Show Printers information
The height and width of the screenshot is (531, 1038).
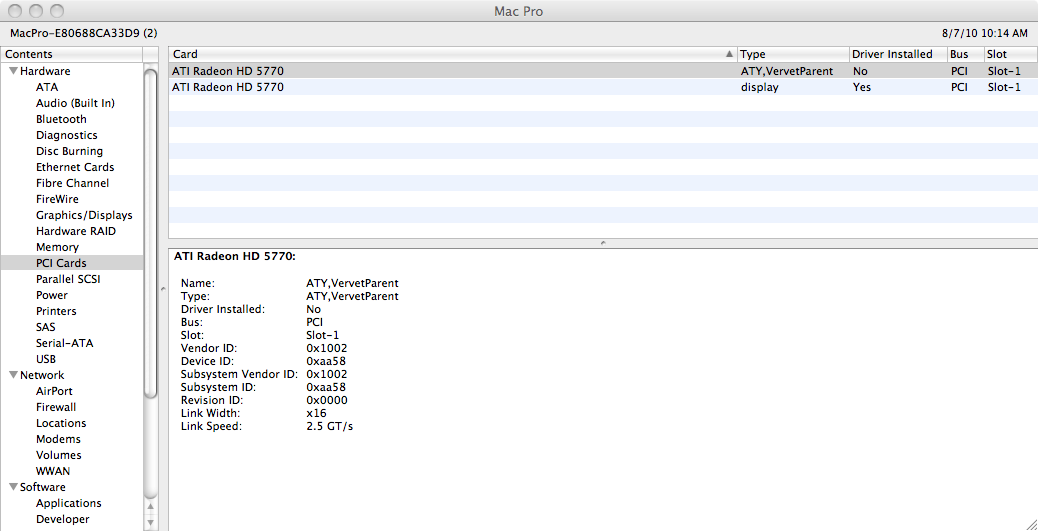[x=56, y=311]
